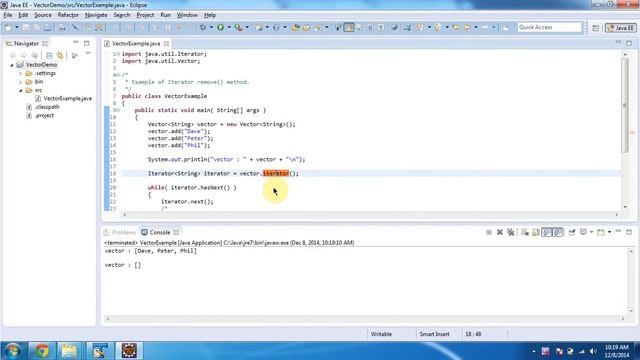Image resolution: width=640 pixels, height=360 pixels.
Task: Switch to the Problems tab
Action: (120, 232)
